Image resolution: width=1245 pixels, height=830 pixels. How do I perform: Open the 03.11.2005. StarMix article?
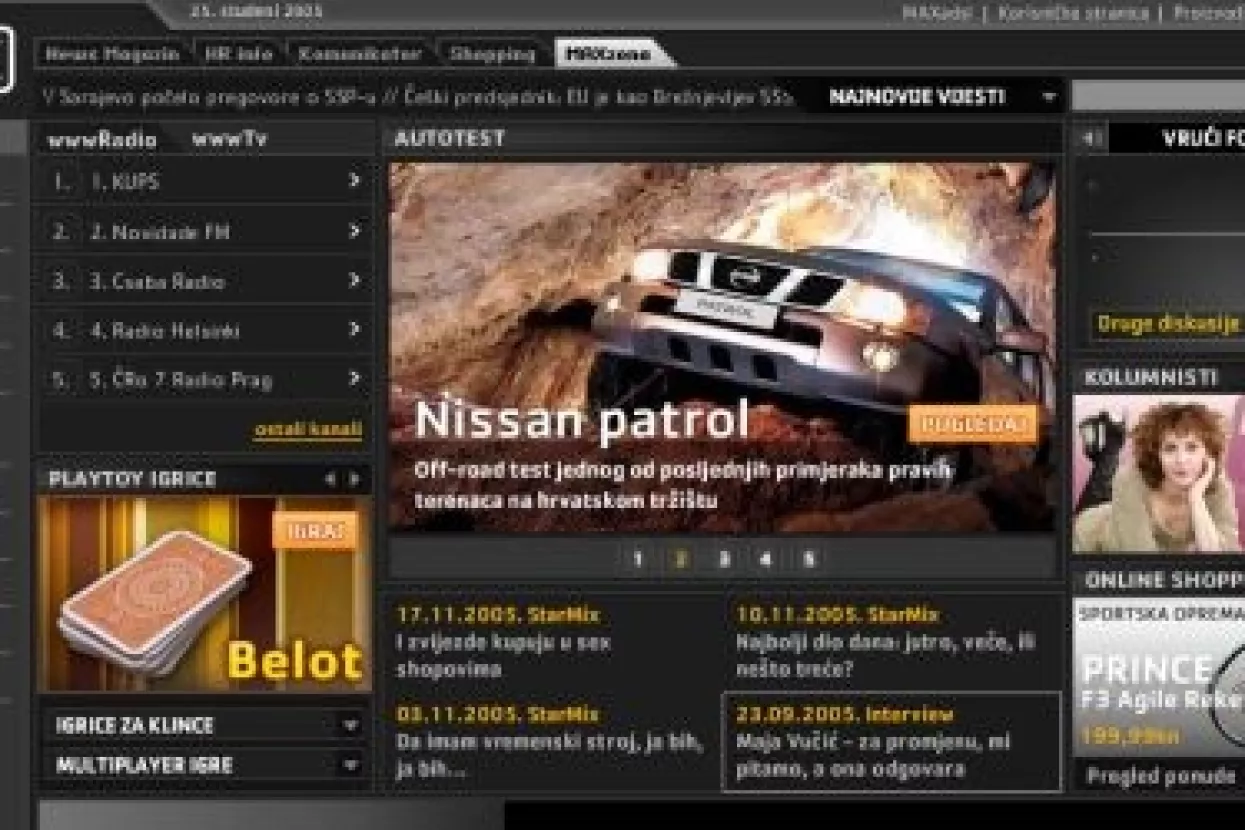click(550, 742)
